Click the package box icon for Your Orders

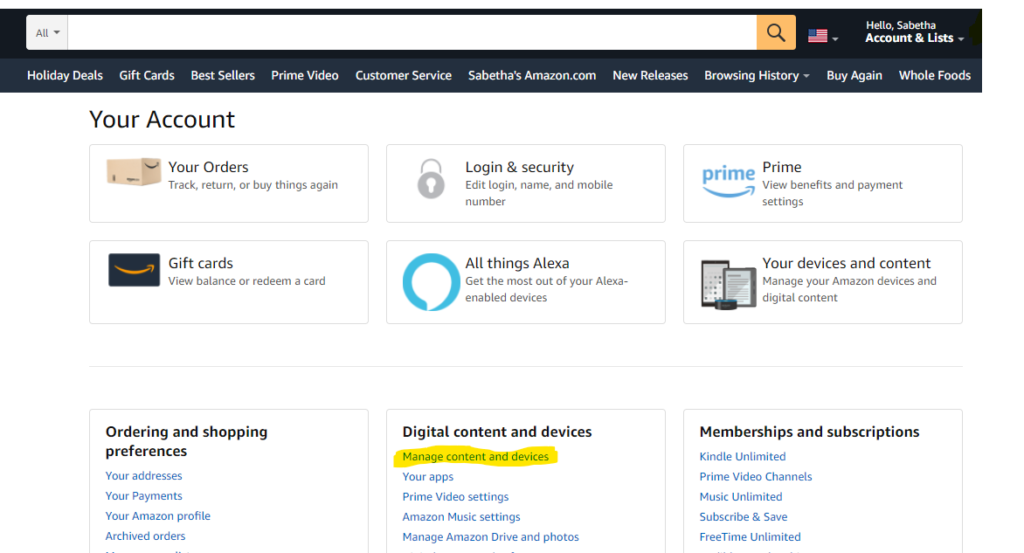(134, 172)
